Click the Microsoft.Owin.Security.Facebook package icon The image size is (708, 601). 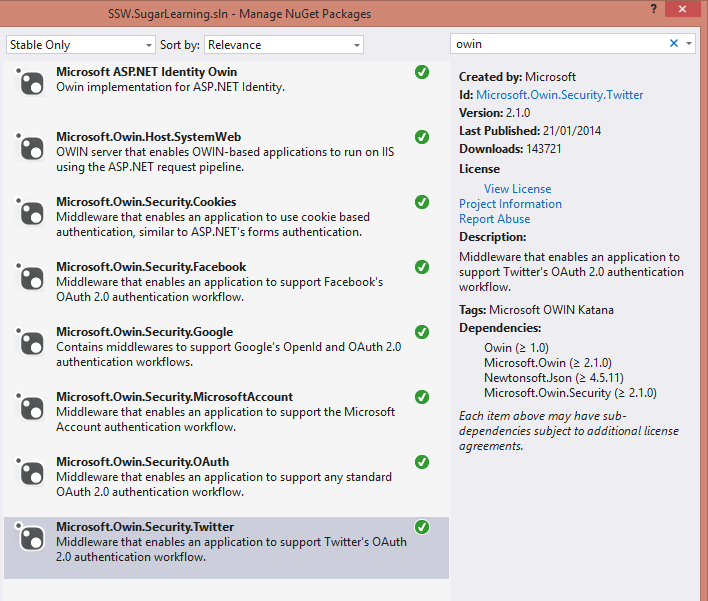[32, 278]
